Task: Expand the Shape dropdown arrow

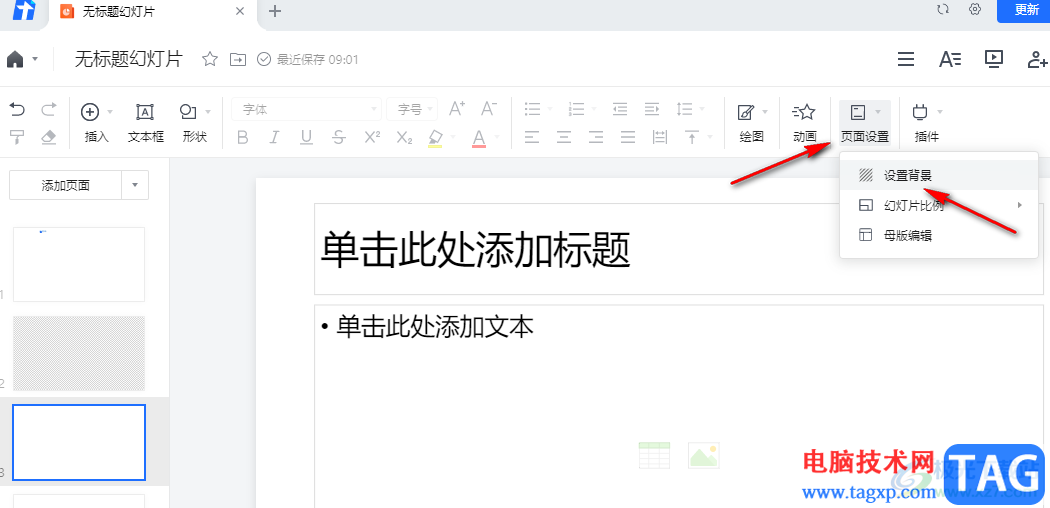Action: pos(208,111)
